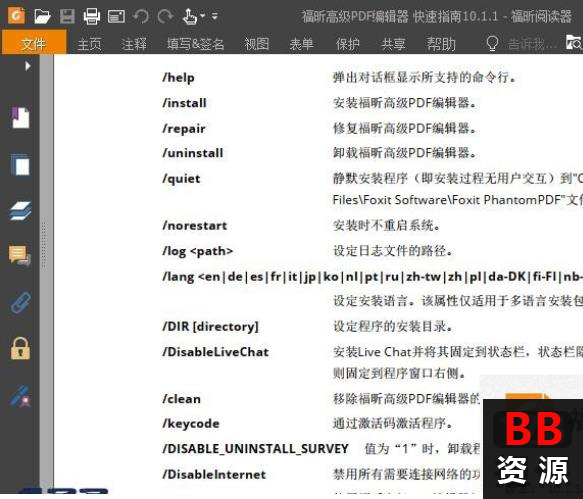Viewport: 583px width, 499px height.
Task: Click the /repair command text
Action: pyautogui.click(x=184, y=129)
